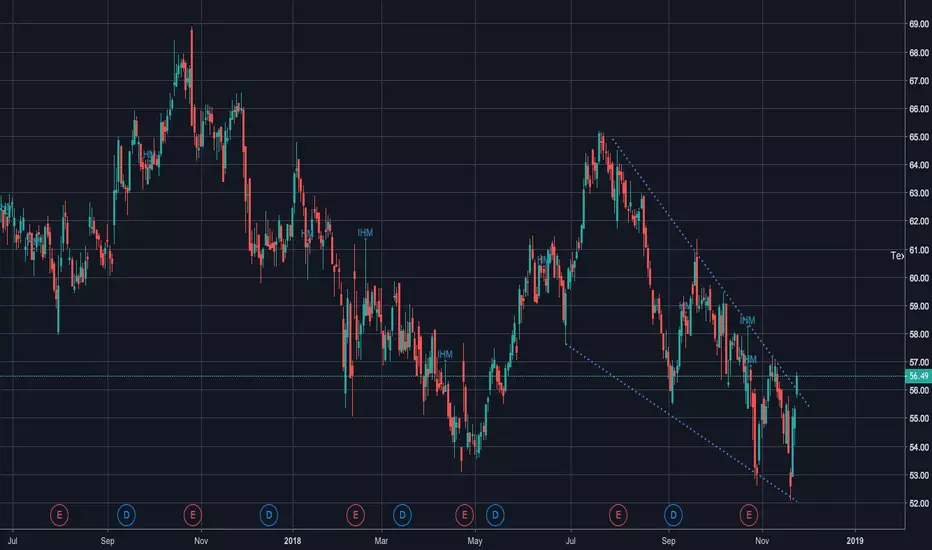Click the 53.00 price axis label
The image size is (932, 550).
(918, 475)
